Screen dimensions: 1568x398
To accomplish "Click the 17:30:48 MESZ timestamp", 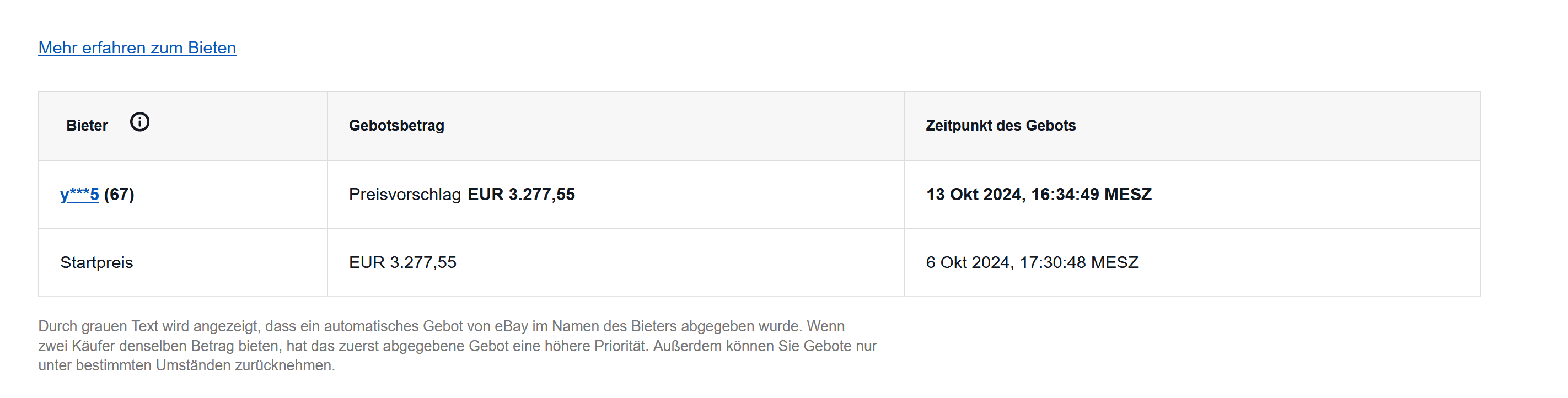I will [x=1078, y=262].
